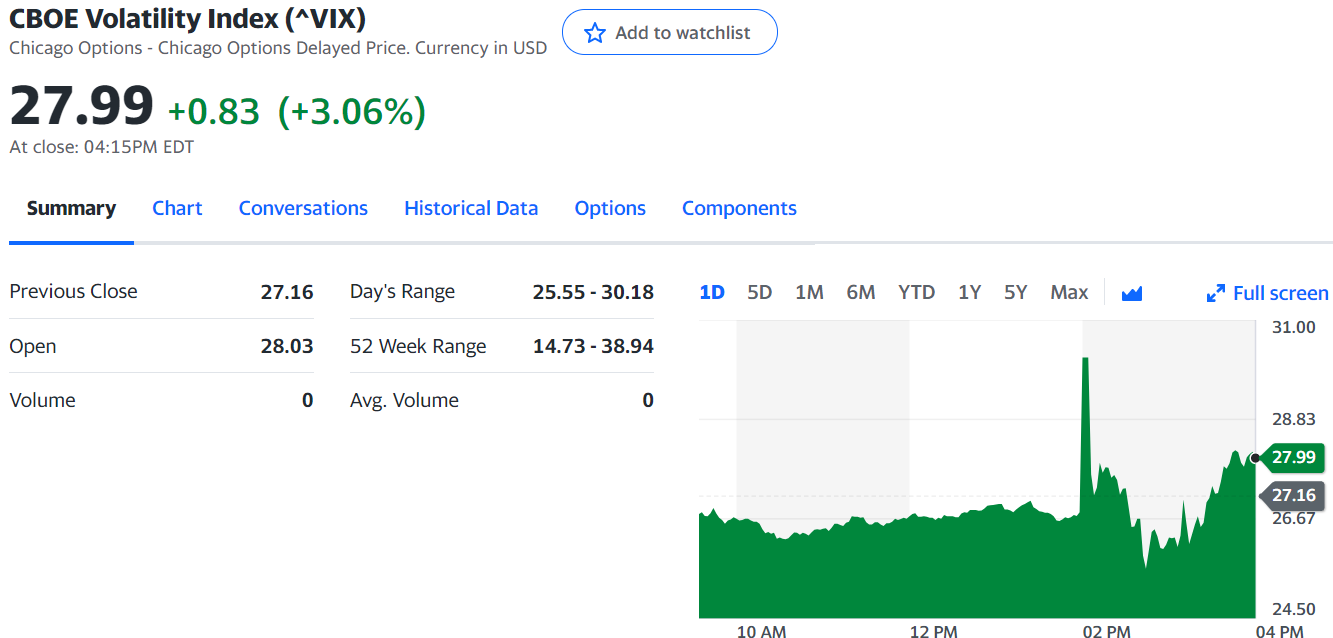Image resolution: width=1333 pixels, height=638 pixels.
Task: Click the gray 27.16 previous close marker
Action: [1293, 495]
